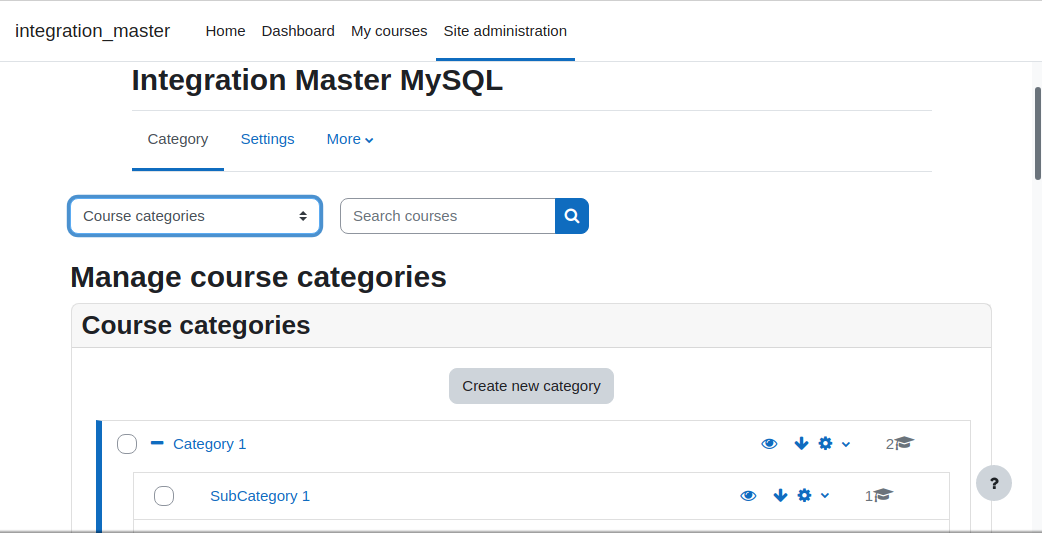Hide SubCategory 1 using eye icon

click(748, 496)
